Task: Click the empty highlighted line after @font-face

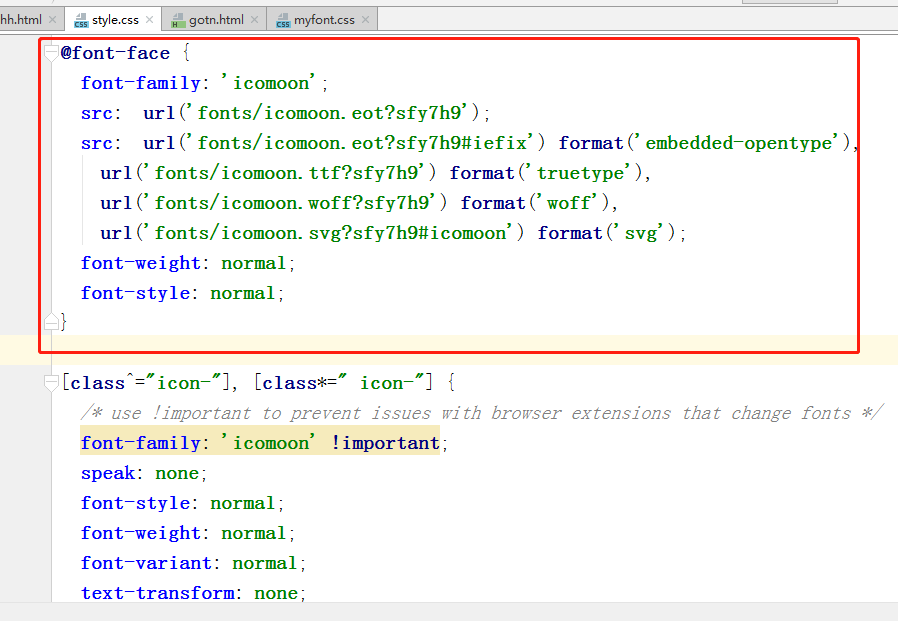Action: [449, 350]
